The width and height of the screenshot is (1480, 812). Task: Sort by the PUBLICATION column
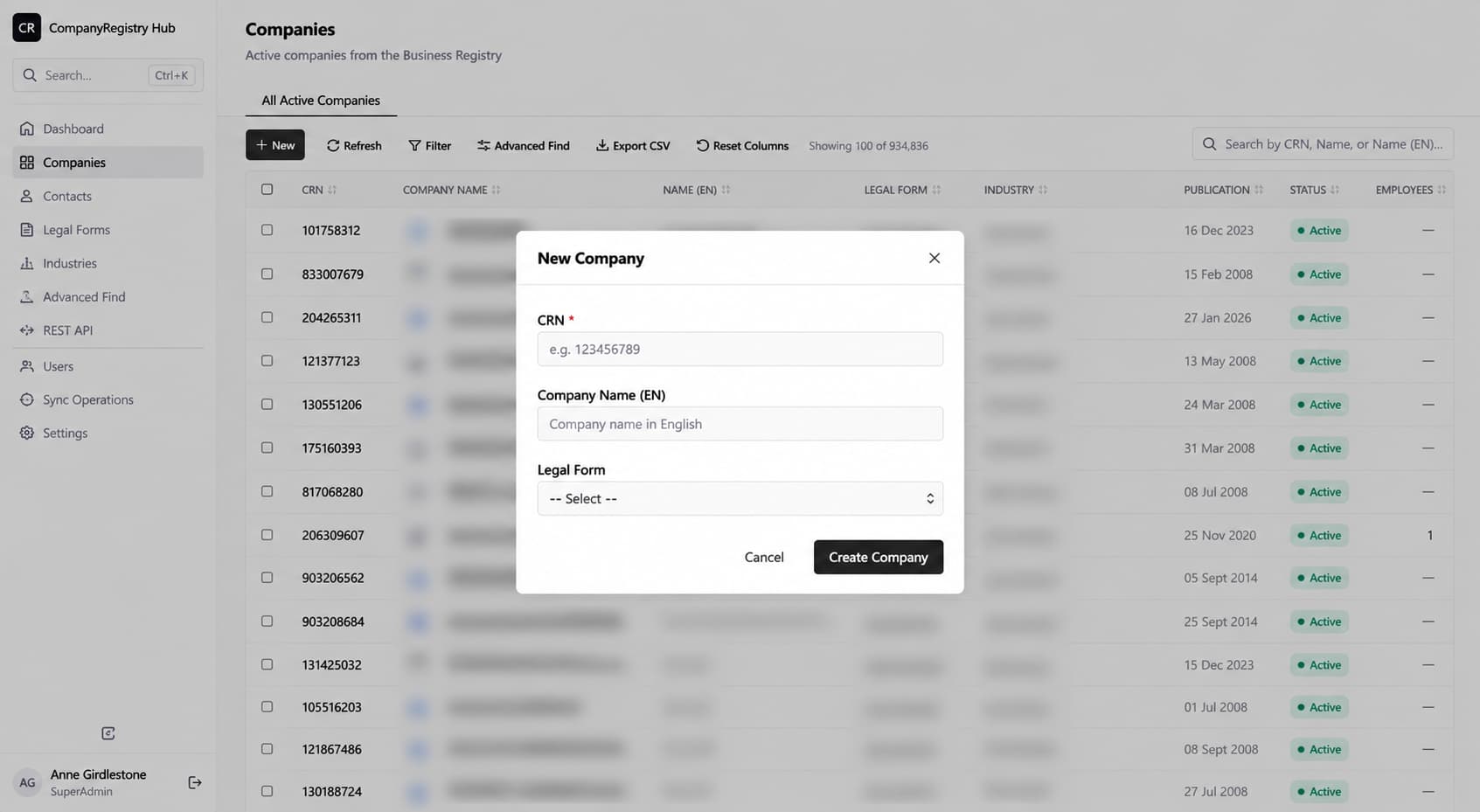coord(1223,190)
